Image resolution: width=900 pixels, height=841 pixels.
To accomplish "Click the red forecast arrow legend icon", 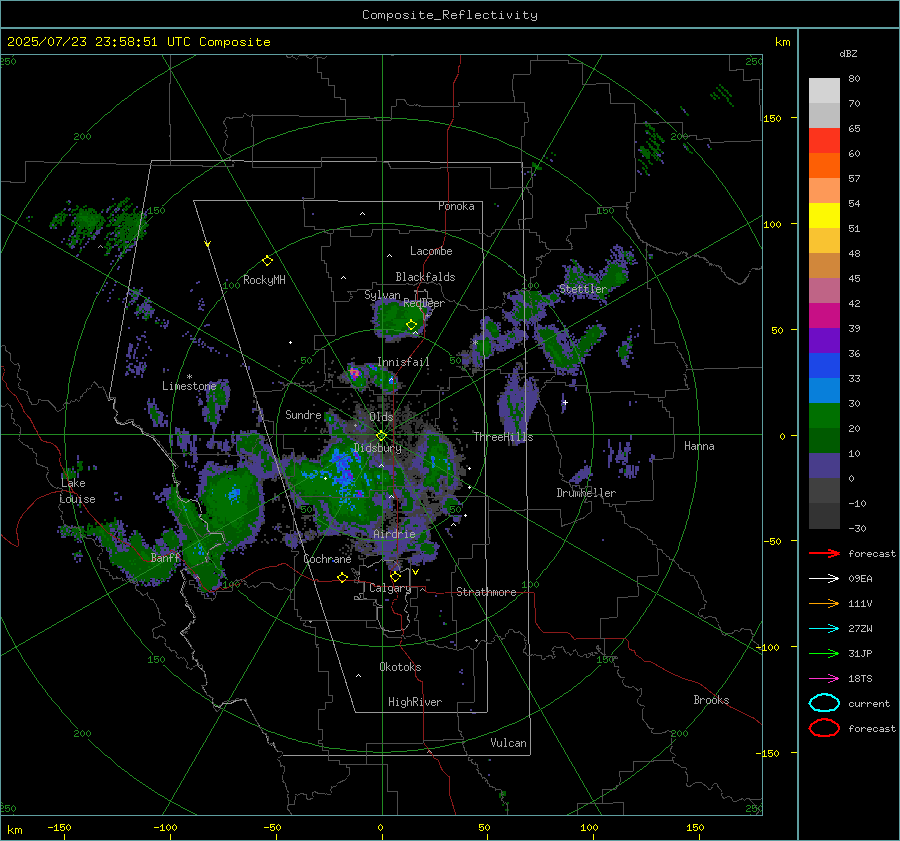I will (824, 553).
